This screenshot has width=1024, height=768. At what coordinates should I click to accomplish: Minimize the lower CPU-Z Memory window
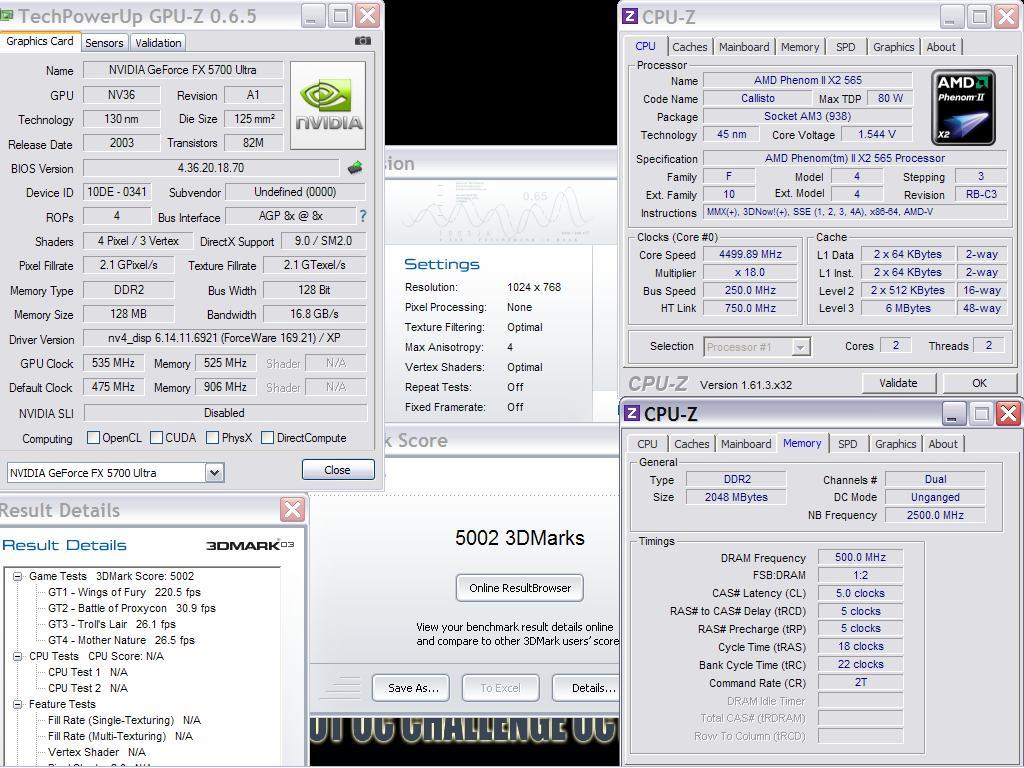coord(952,413)
